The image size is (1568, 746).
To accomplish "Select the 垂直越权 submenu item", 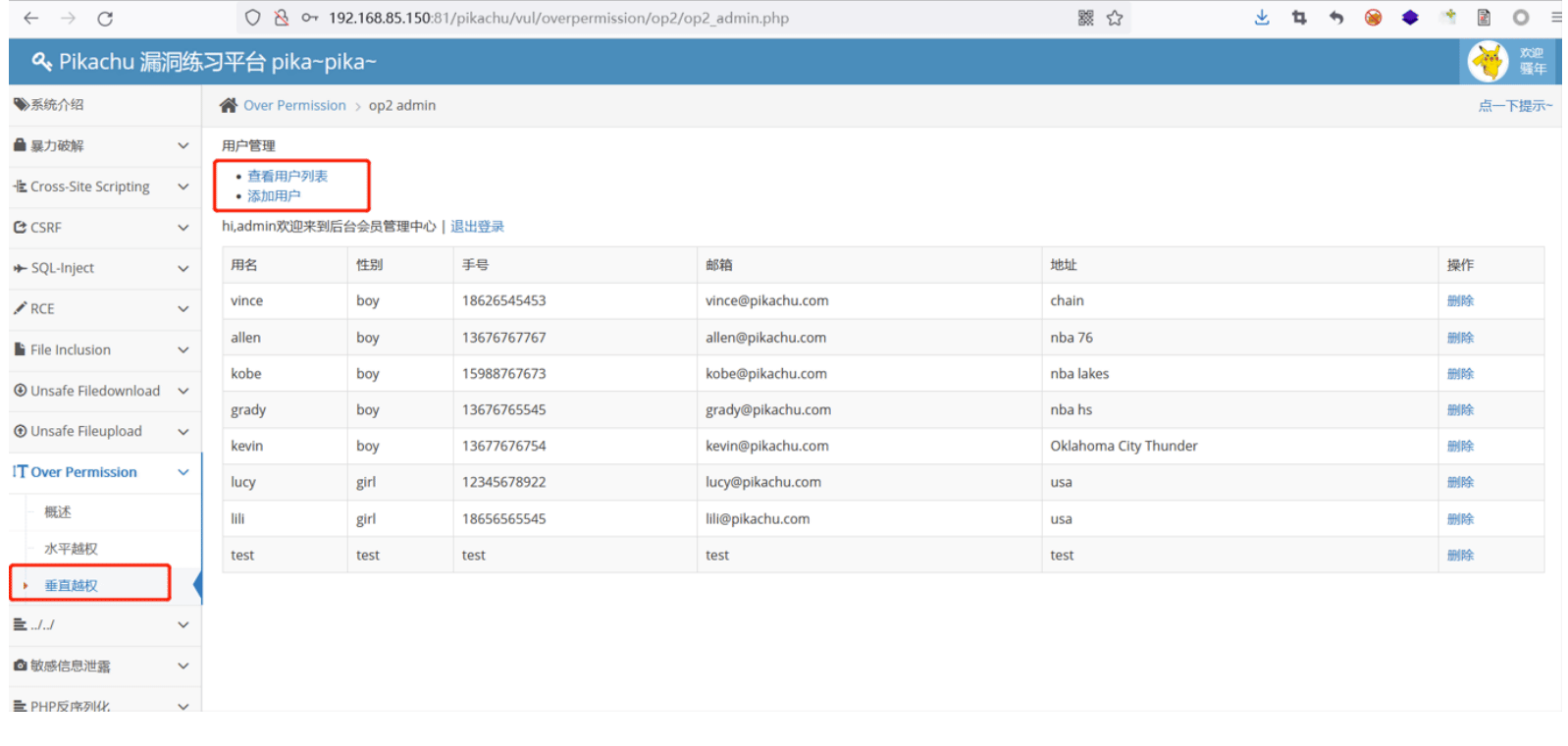I will [71, 585].
